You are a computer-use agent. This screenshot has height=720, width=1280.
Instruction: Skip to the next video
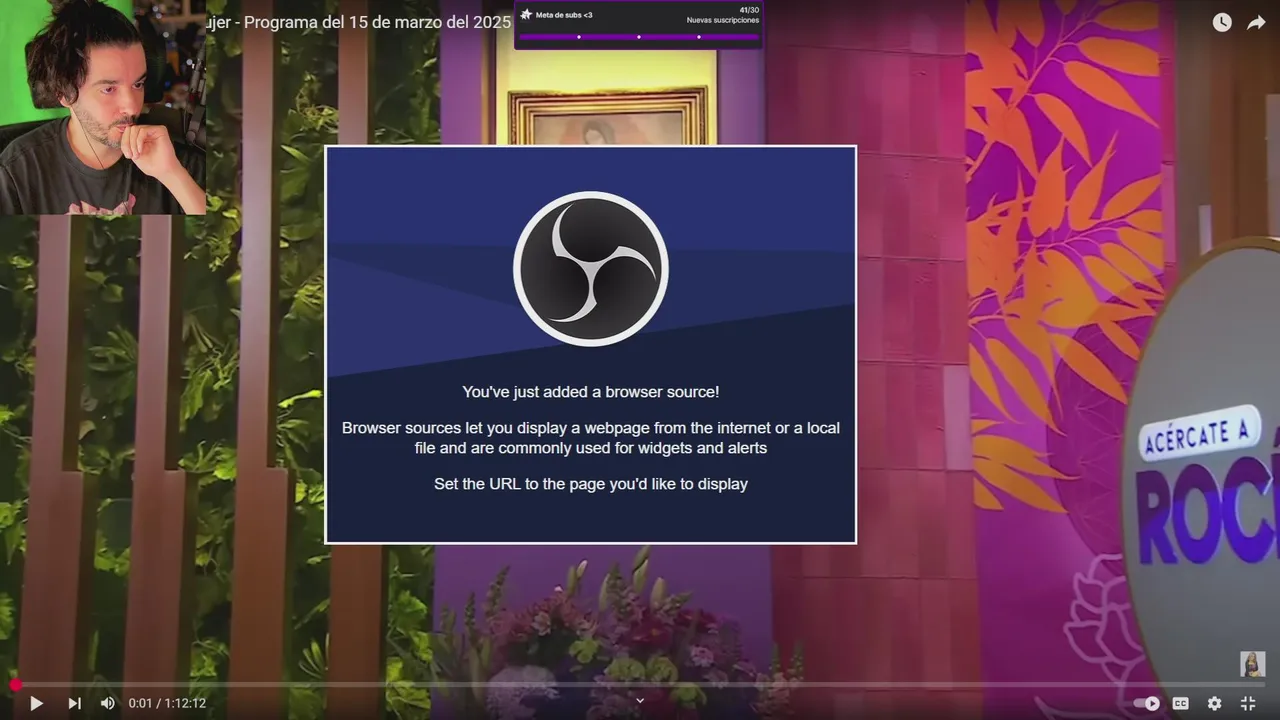[74, 703]
